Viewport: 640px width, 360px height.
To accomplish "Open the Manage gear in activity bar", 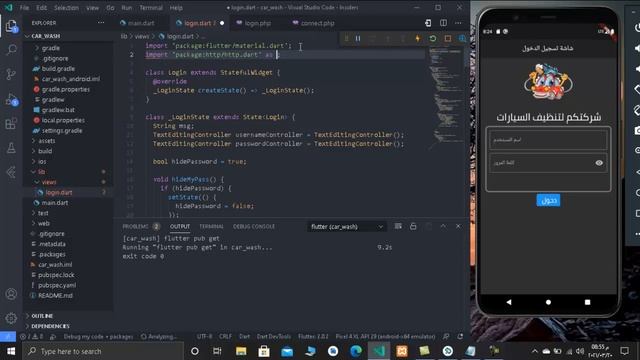I will pos(11,318).
